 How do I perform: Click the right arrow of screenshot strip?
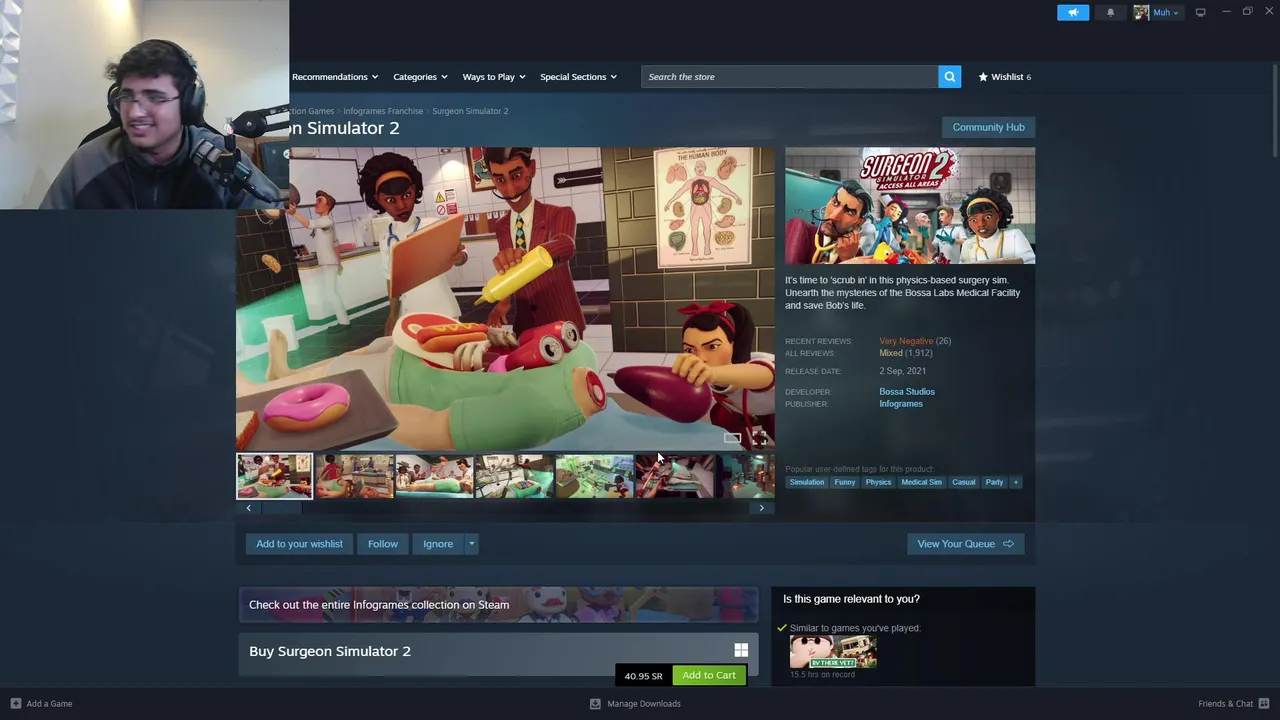pyautogui.click(x=761, y=508)
